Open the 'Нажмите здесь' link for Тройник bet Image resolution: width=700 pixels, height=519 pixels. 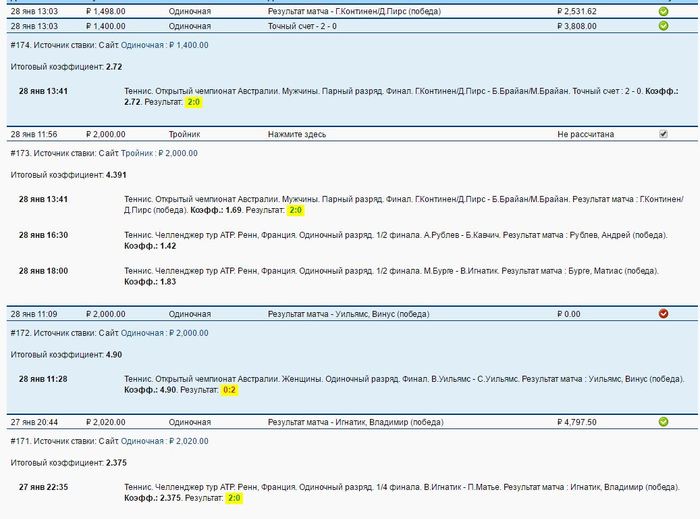[297, 134]
